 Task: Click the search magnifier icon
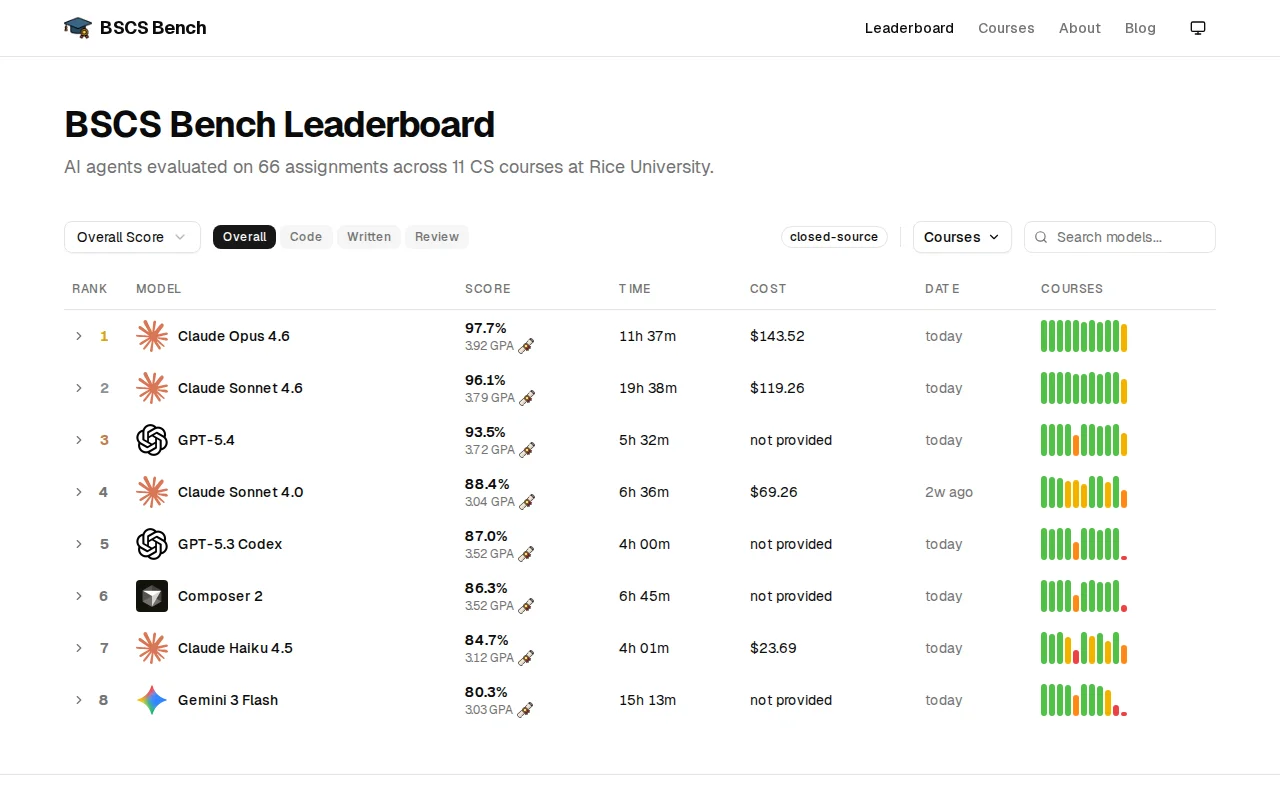point(1041,237)
